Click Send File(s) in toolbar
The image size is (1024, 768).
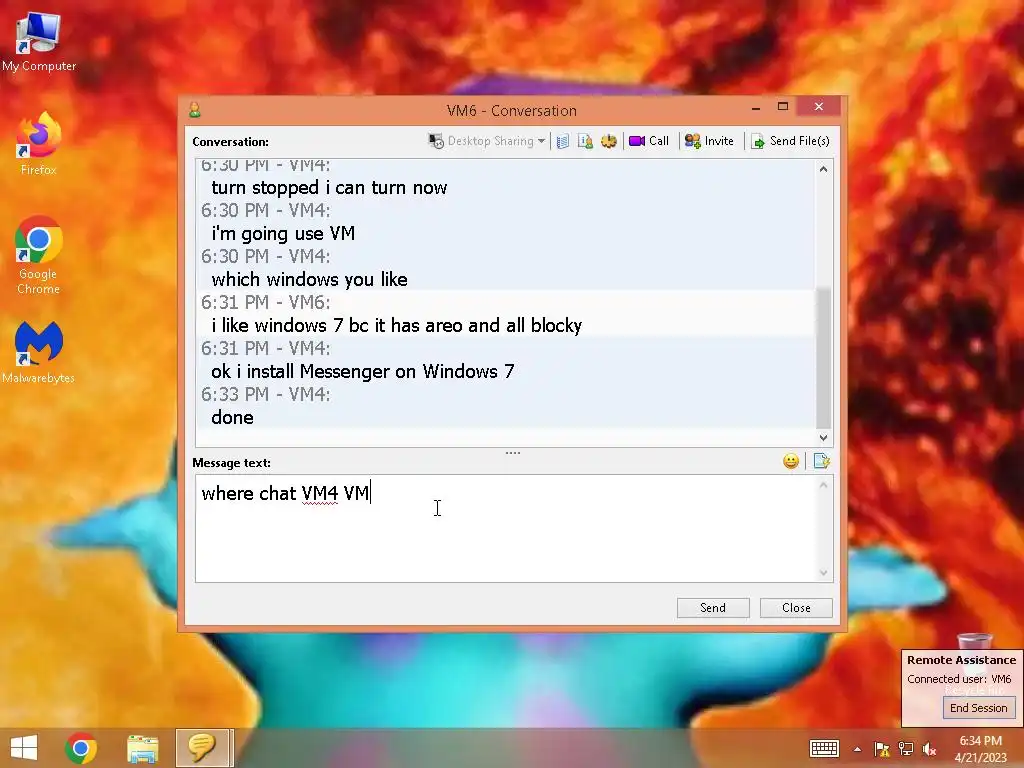pyautogui.click(x=790, y=141)
